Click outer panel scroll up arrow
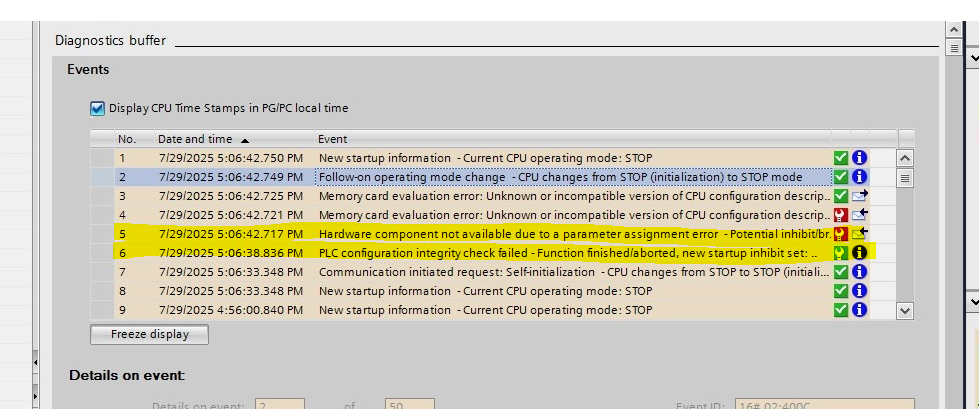Viewport: 979px width, 409px height. point(953,29)
